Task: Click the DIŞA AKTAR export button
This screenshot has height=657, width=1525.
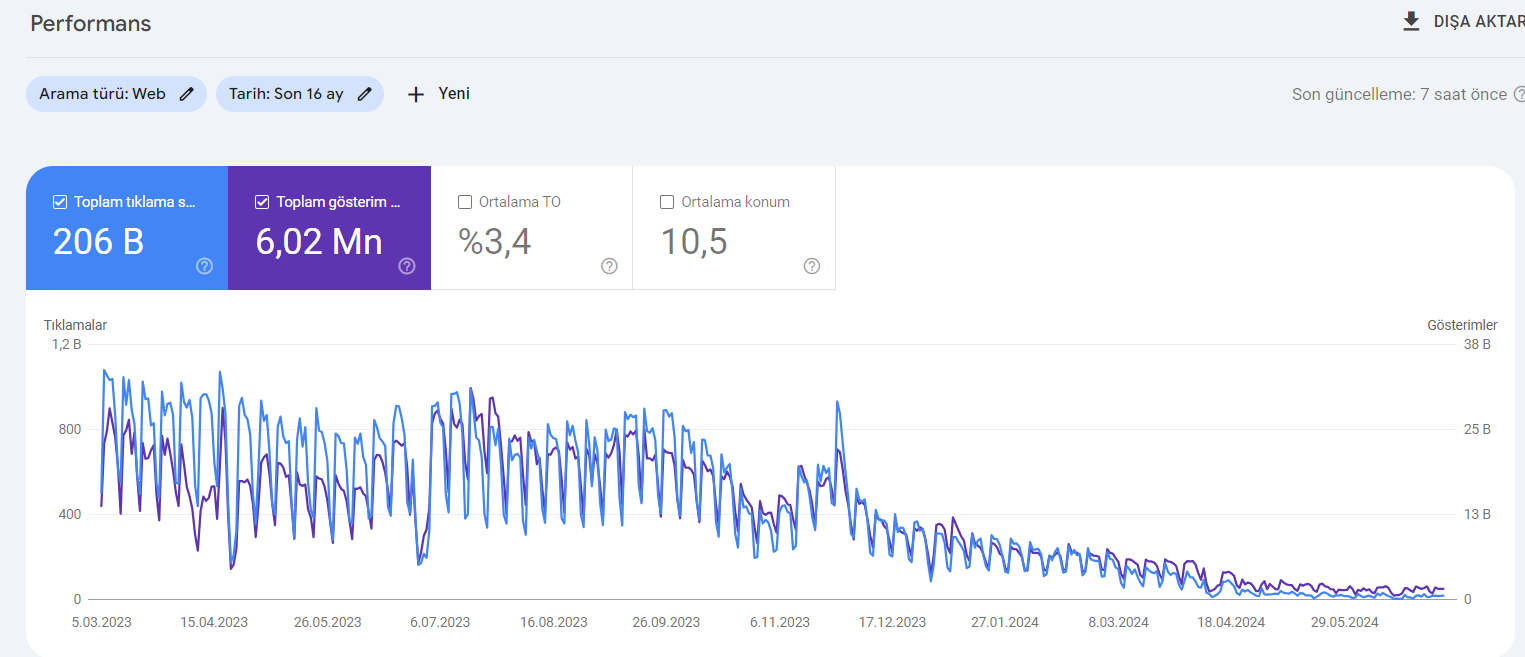Action: tap(1463, 22)
